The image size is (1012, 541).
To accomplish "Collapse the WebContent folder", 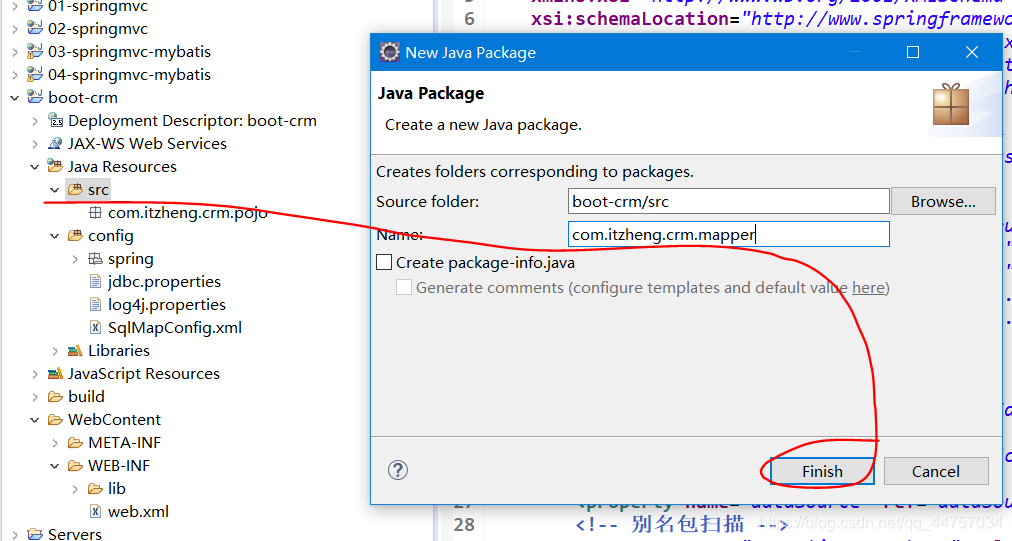I will (35, 420).
